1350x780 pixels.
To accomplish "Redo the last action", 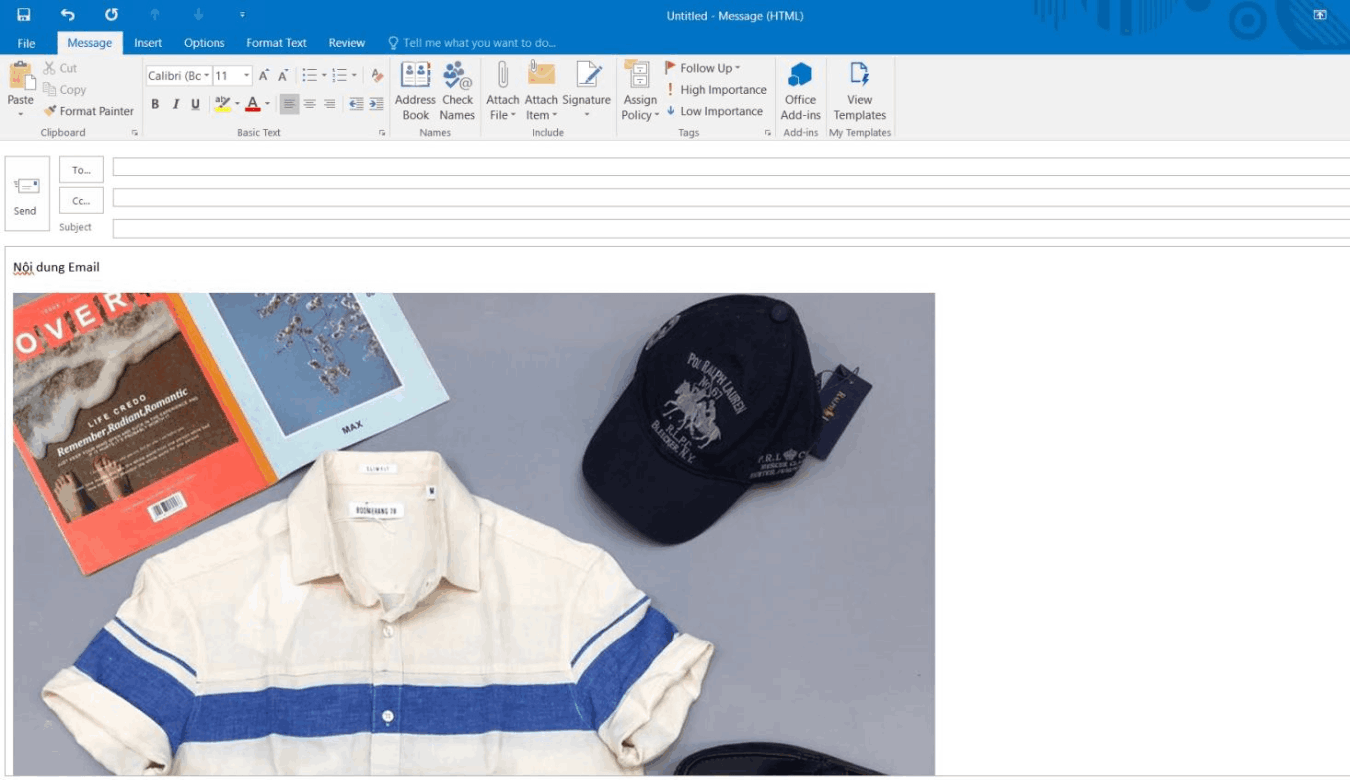I will tap(111, 15).
